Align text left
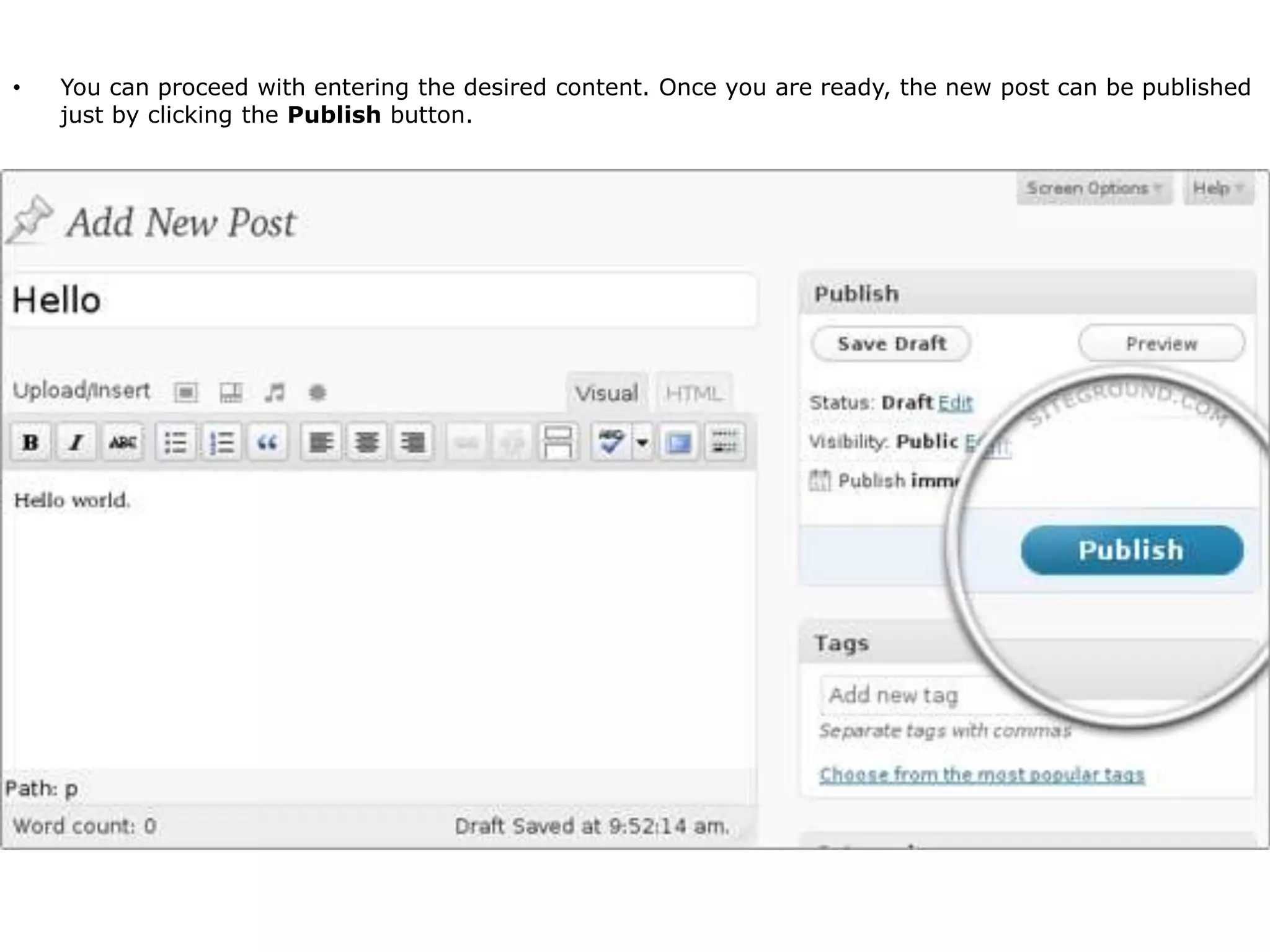Image resolution: width=1270 pixels, height=952 pixels. click(x=321, y=442)
